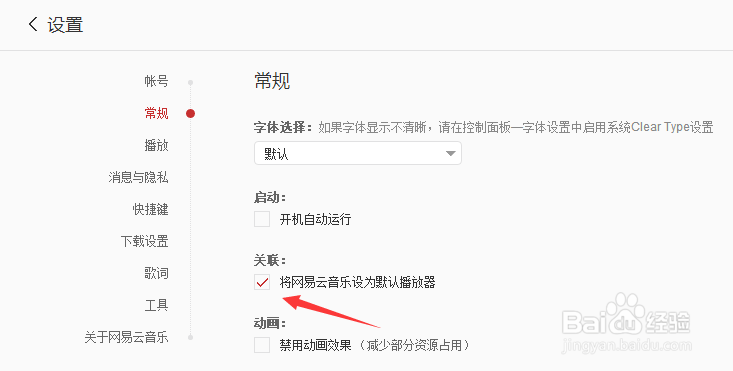Image resolution: width=733 pixels, height=371 pixels.
Task: Click the grey dot beside 帐号
Action: tap(190, 82)
